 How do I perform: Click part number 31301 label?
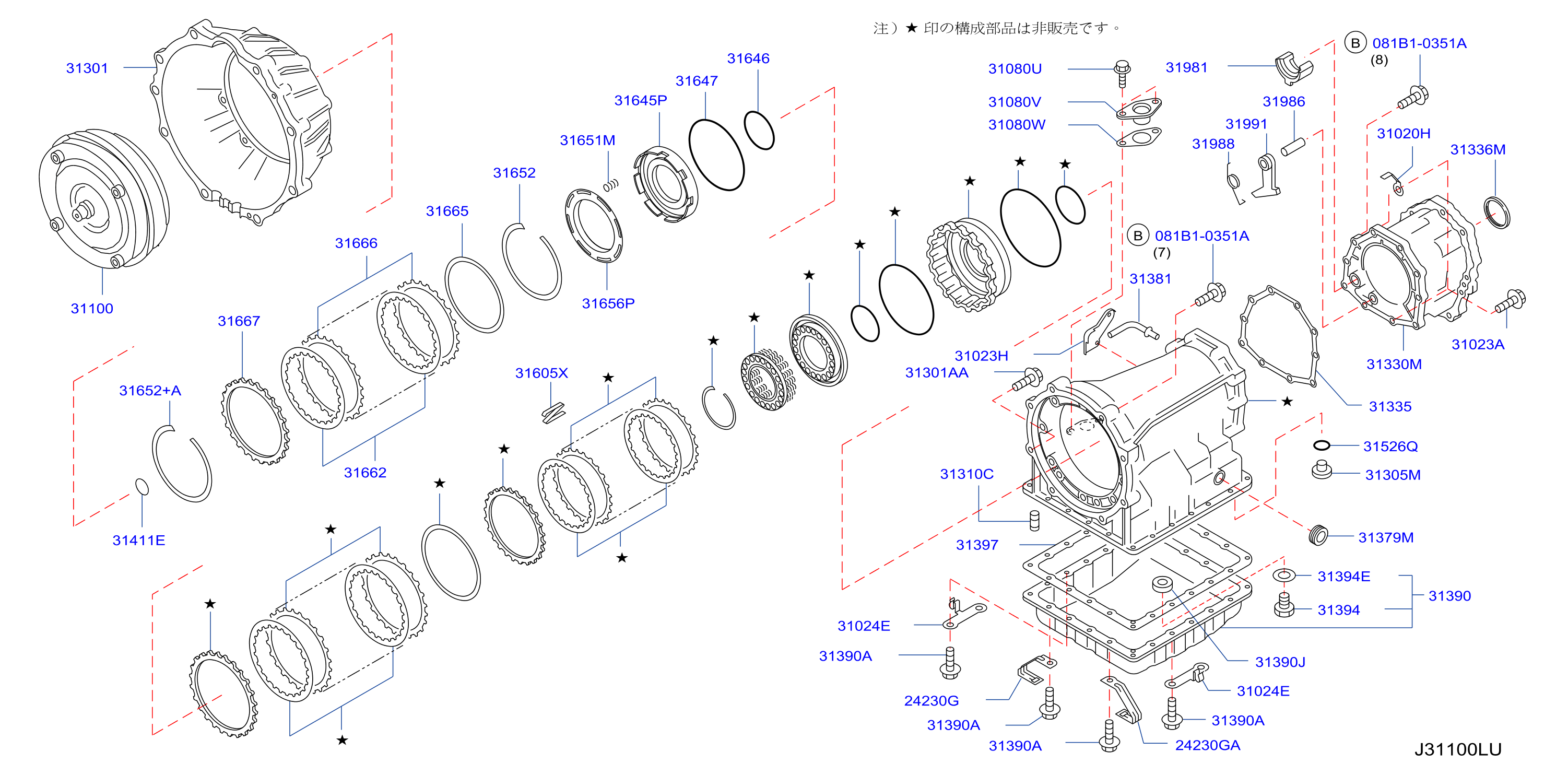tap(87, 68)
